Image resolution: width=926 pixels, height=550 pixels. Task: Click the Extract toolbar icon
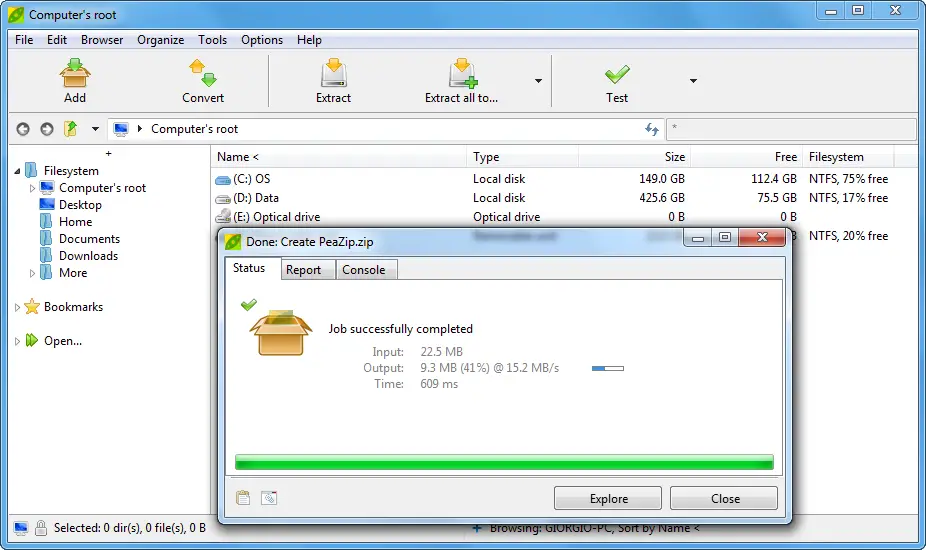pos(334,73)
